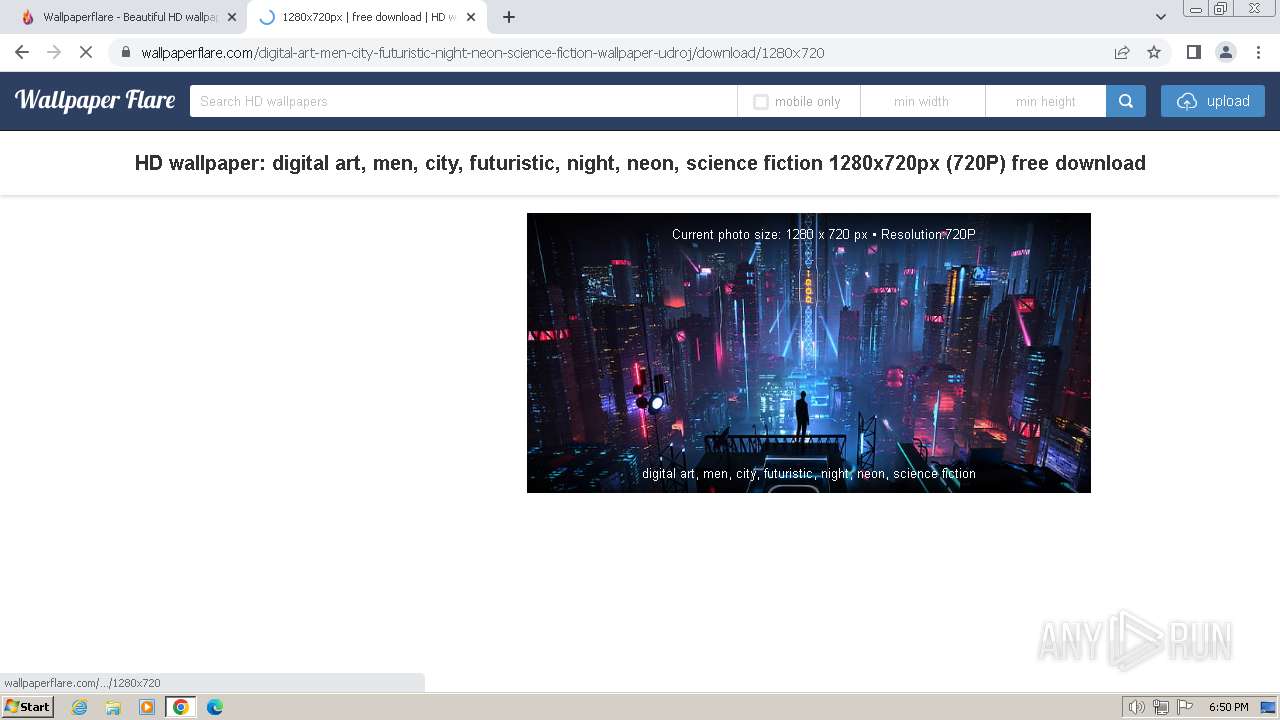Open the Chrome profile icon
Image resolution: width=1280 pixels, height=720 pixels.
tap(1225, 52)
